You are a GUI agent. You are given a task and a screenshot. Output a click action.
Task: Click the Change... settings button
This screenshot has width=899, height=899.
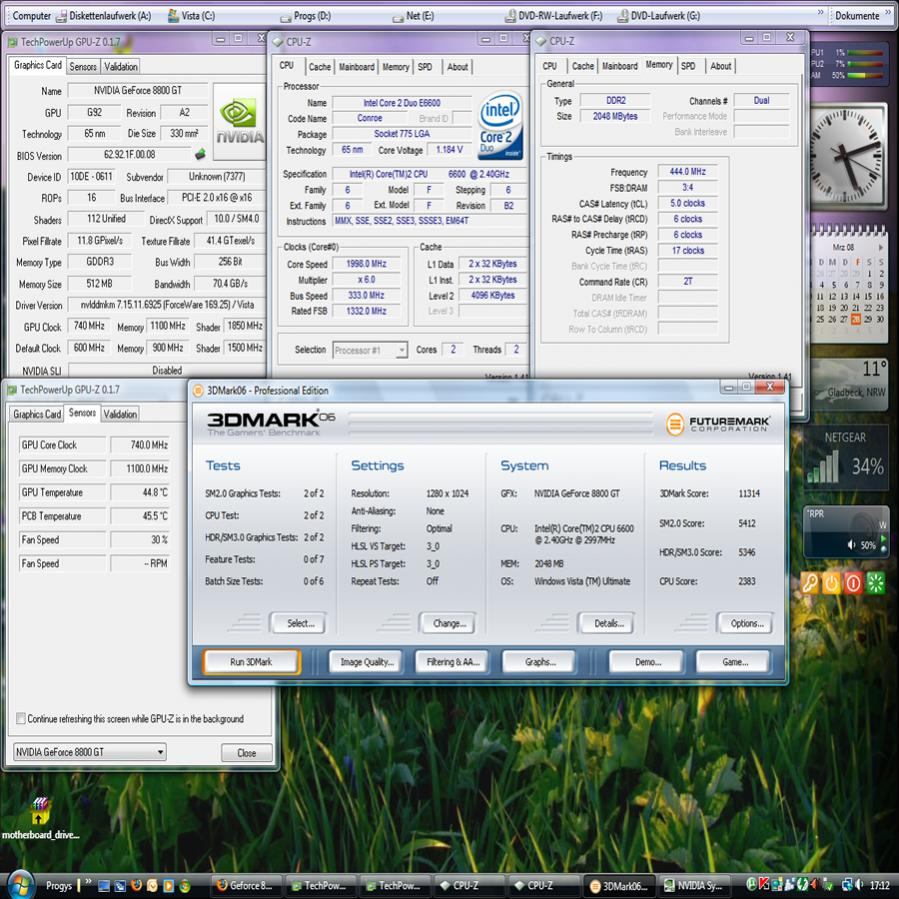click(450, 623)
